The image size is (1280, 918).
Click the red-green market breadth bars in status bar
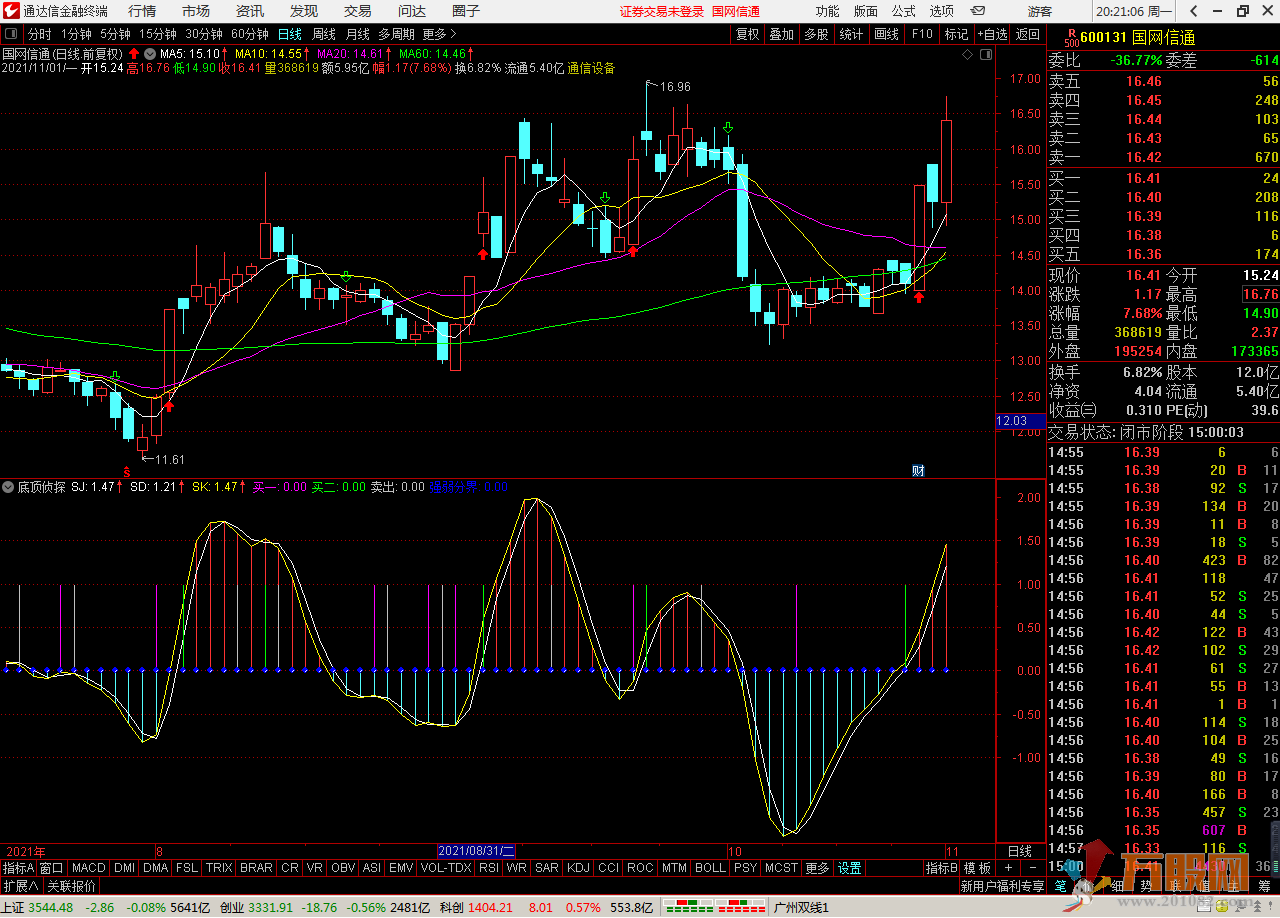(x=714, y=907)
